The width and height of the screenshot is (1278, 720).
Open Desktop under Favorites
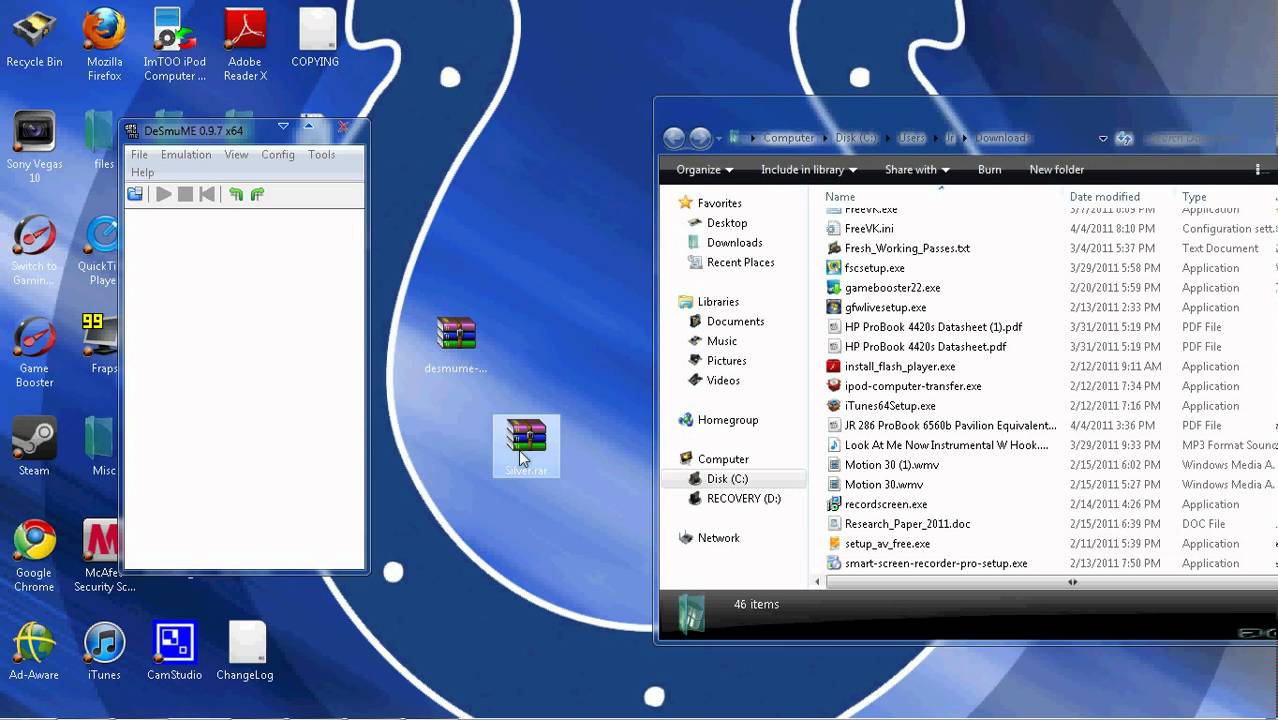tap(716, 223)
